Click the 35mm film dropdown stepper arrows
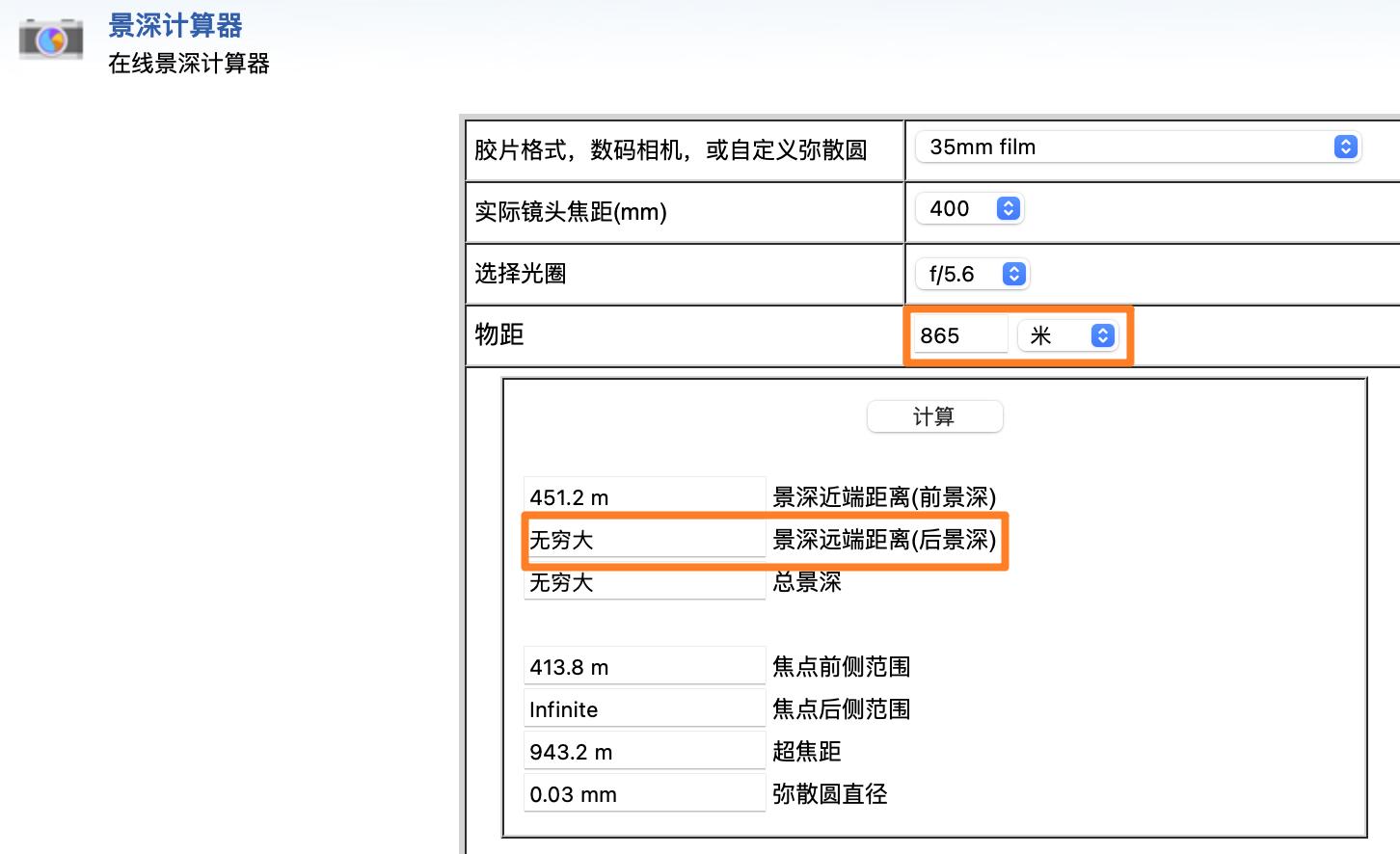This screenshot has width=1400, height=854. click(x=1346, y=147)
